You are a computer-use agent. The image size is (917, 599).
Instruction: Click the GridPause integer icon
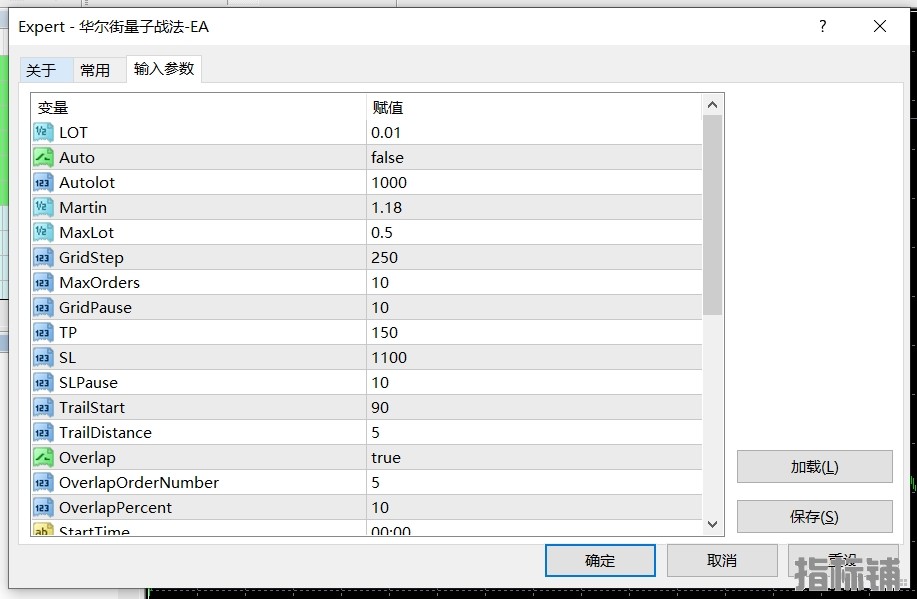[43, 308]
